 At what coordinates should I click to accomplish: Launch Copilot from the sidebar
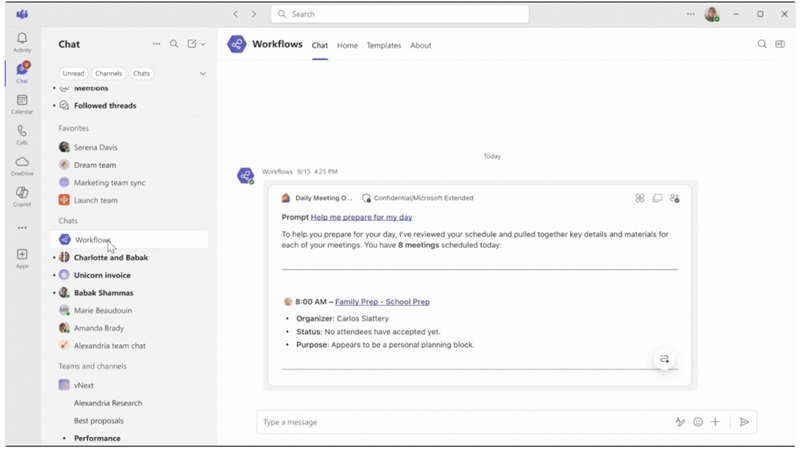pos(22,195)
